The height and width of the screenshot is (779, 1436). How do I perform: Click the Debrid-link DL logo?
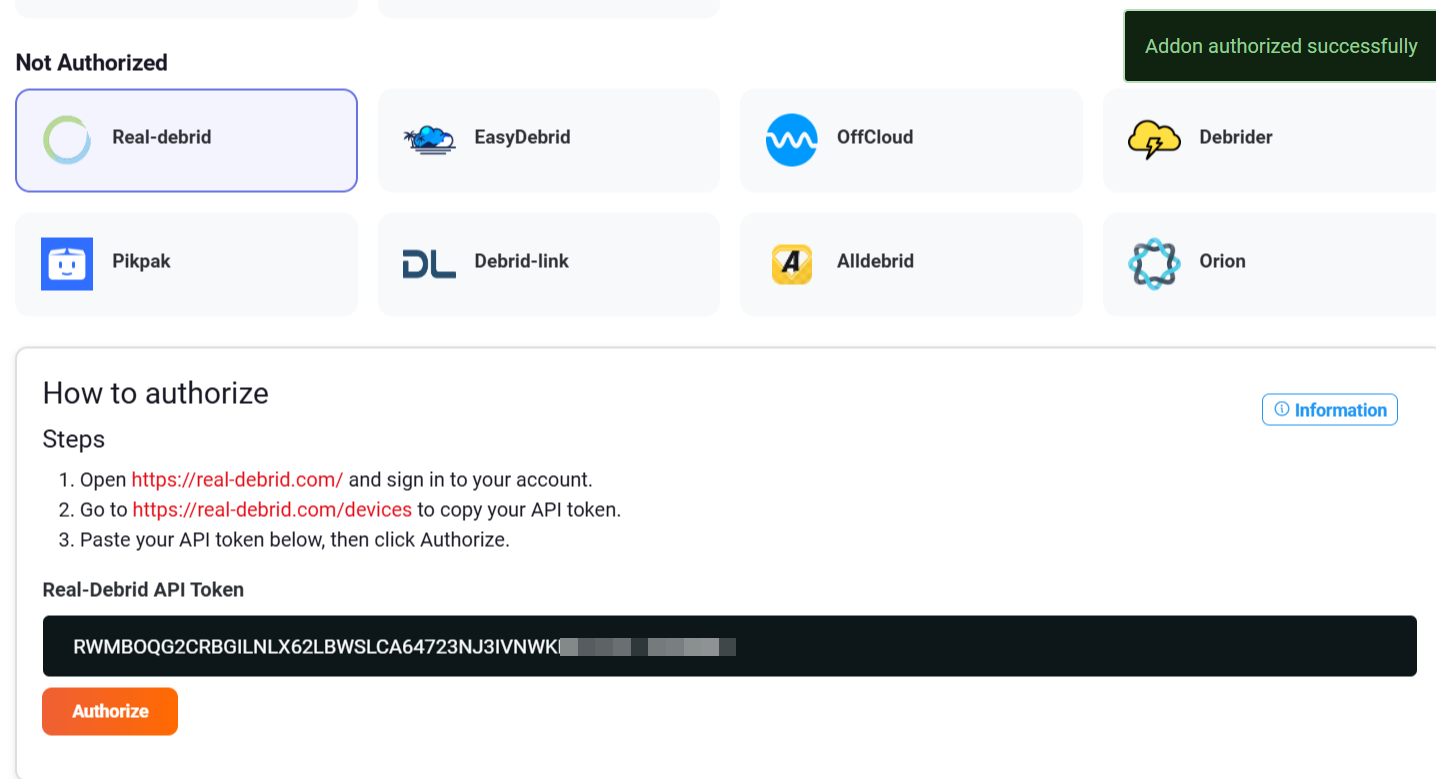tap(429, 263)
